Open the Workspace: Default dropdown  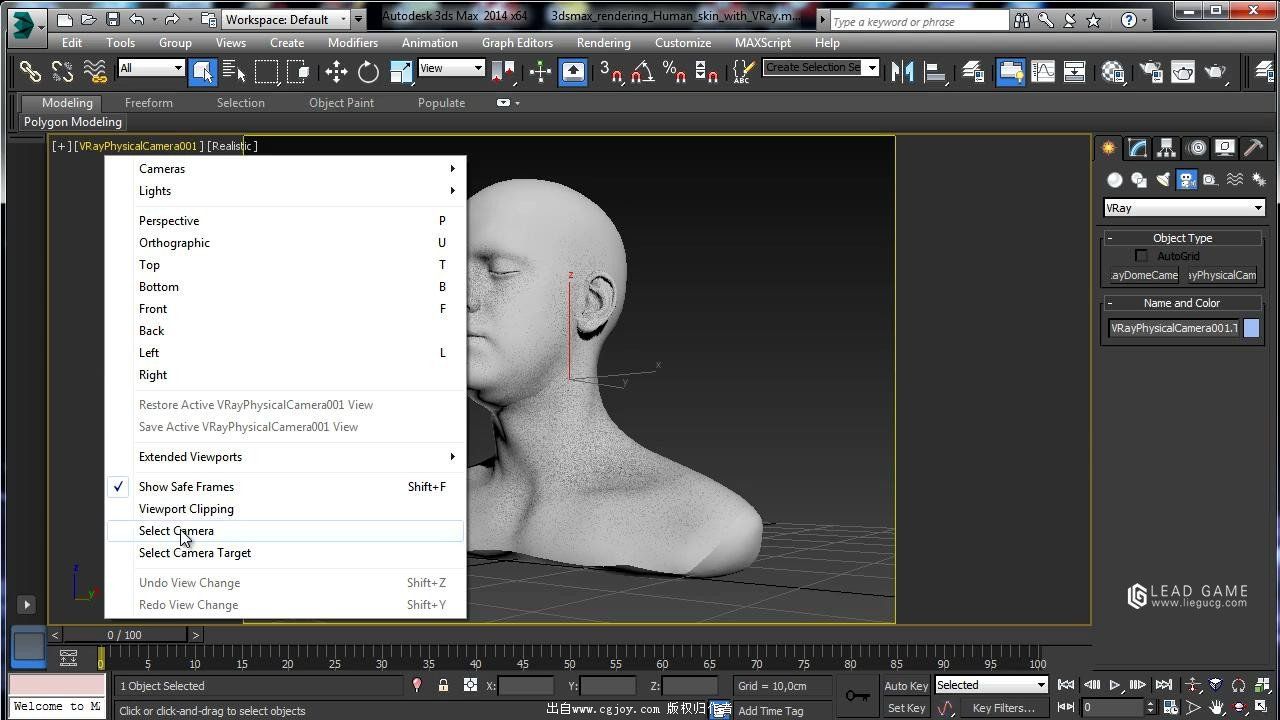(x=286, y=19)
